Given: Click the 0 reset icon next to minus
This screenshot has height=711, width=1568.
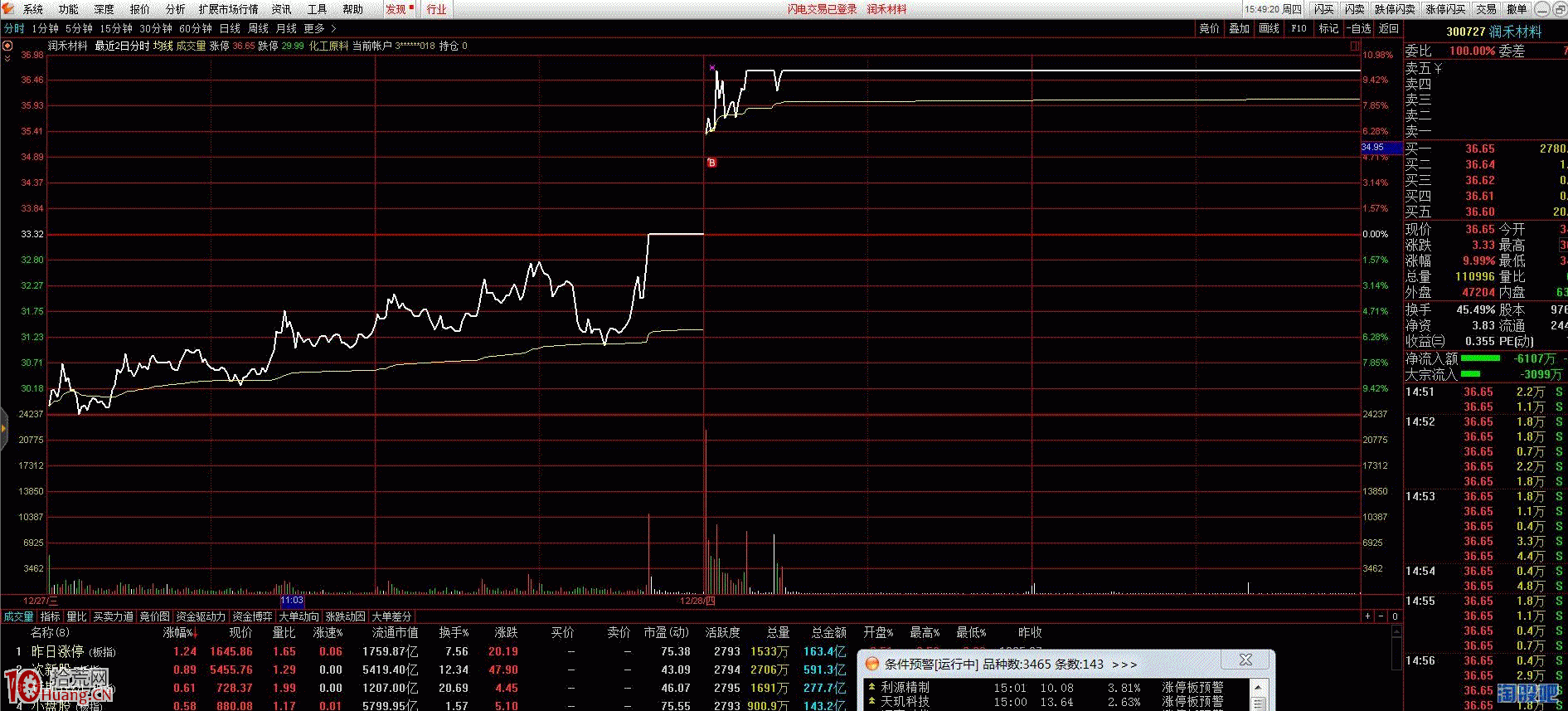Looking at the screenshot, I should [1395, 616].
